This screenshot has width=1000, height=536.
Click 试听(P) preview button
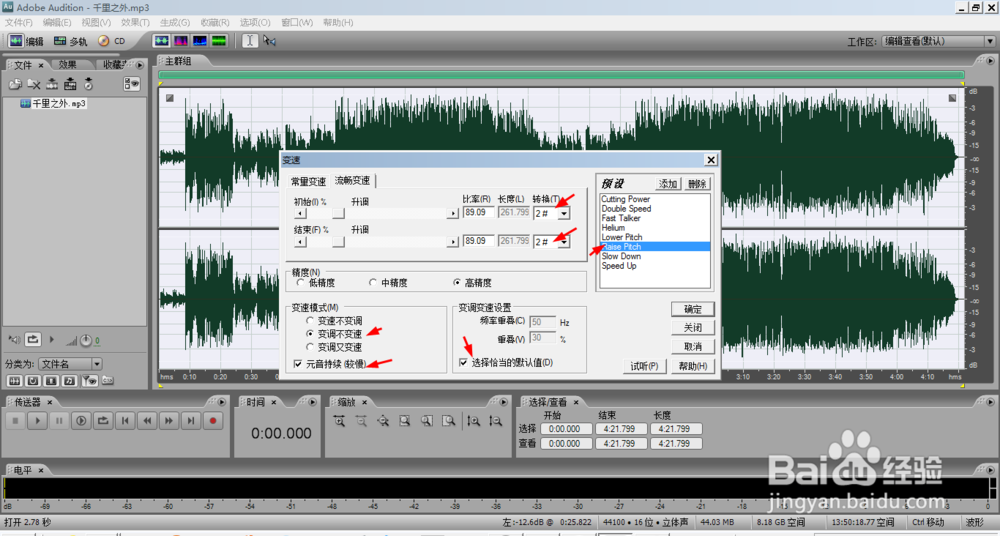point(644,366)
